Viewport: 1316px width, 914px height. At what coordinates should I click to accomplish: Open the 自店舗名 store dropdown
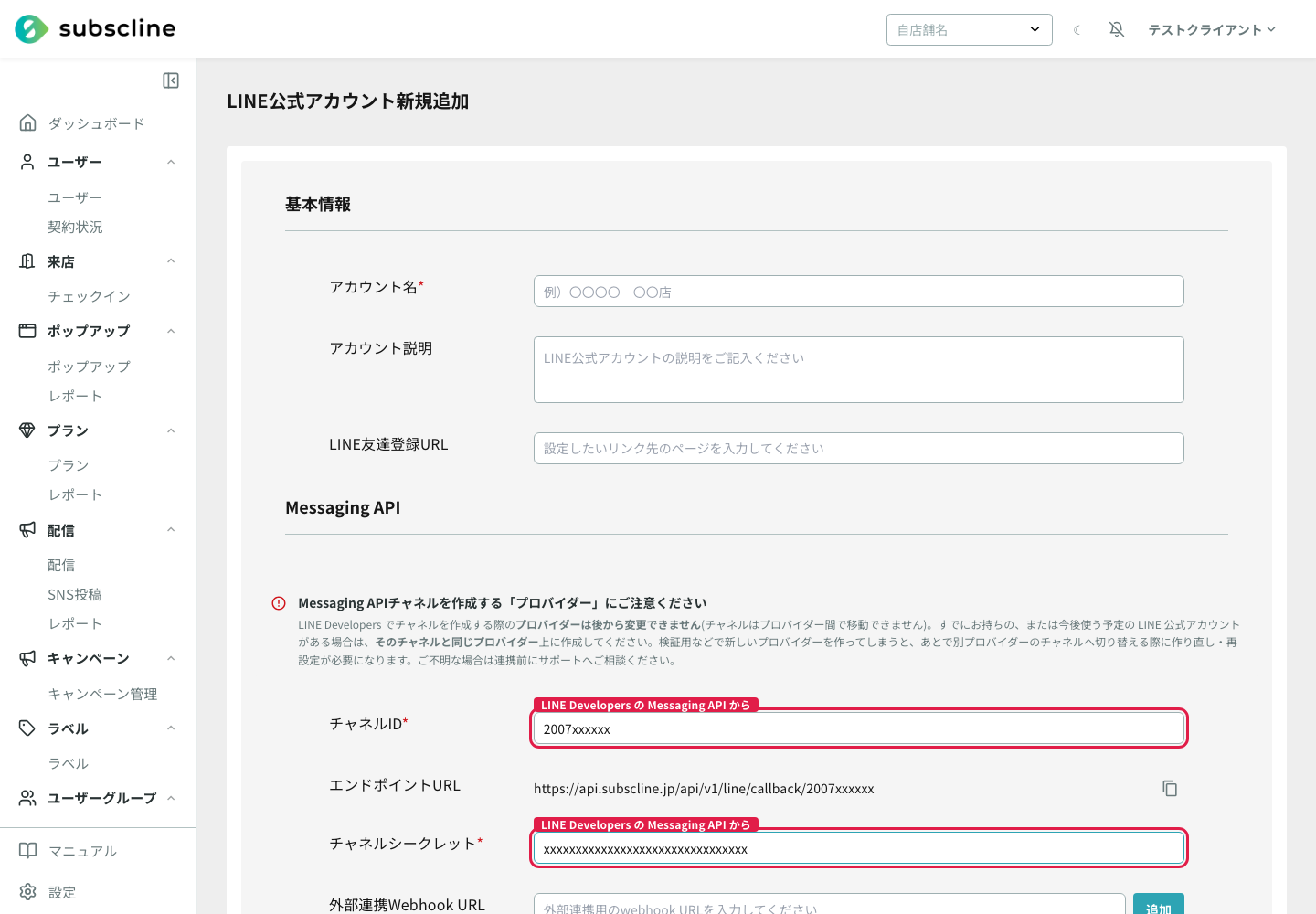[x=970, y=29]
